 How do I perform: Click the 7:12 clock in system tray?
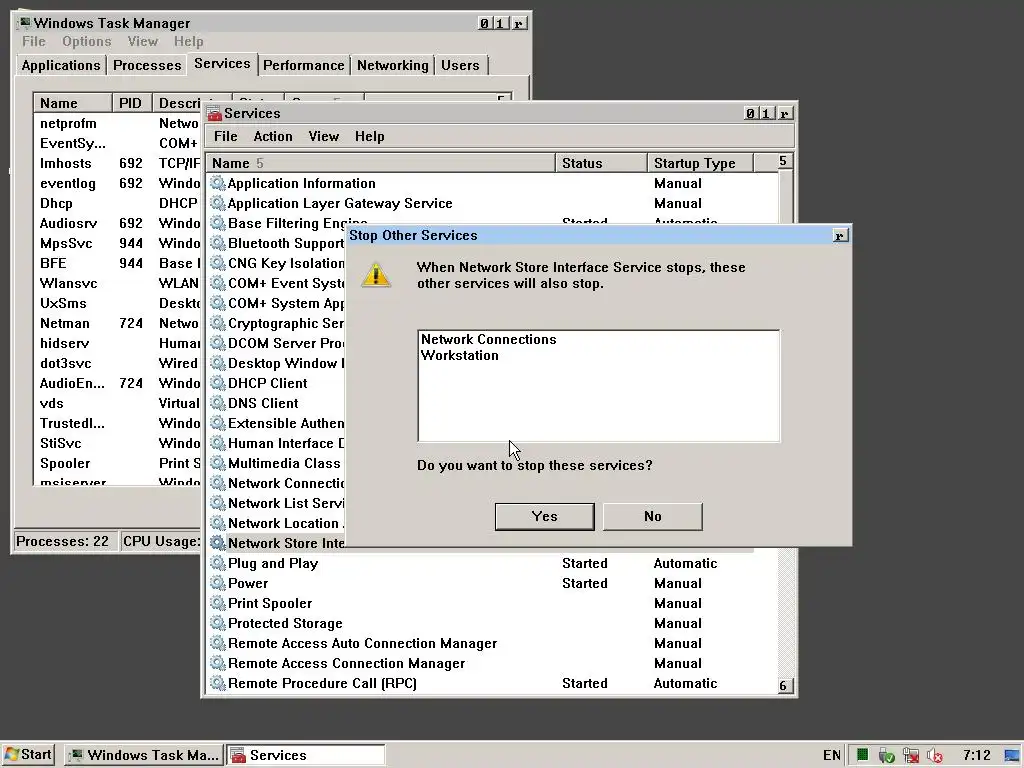pyautogui.click(x=977, y=756)
